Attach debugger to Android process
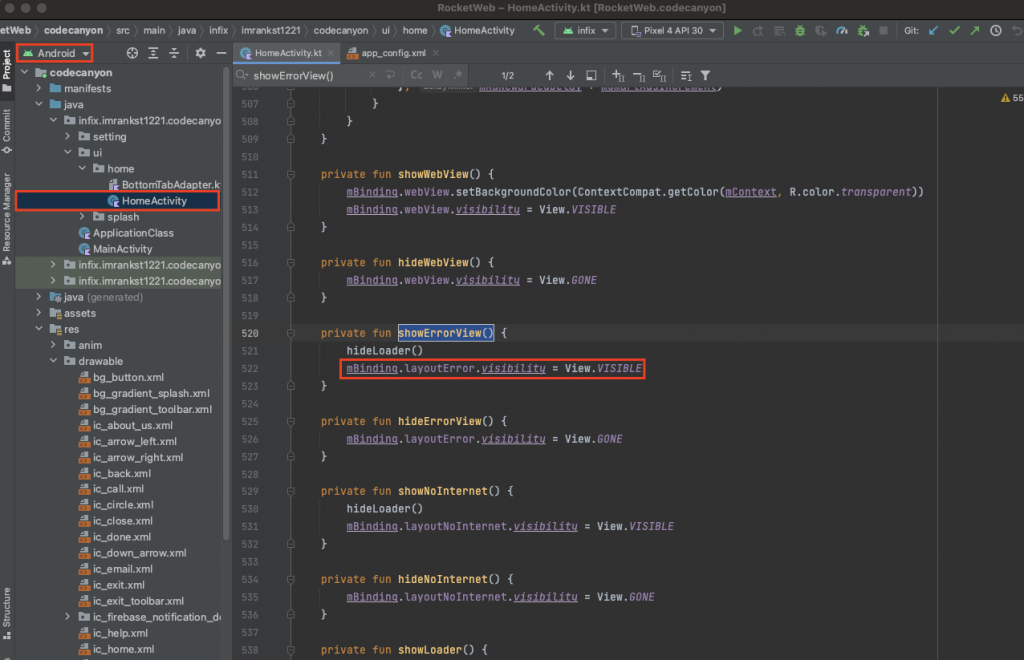Image resolution: width=1024 pixels, height=660 pixels. [x=863, y=31]
